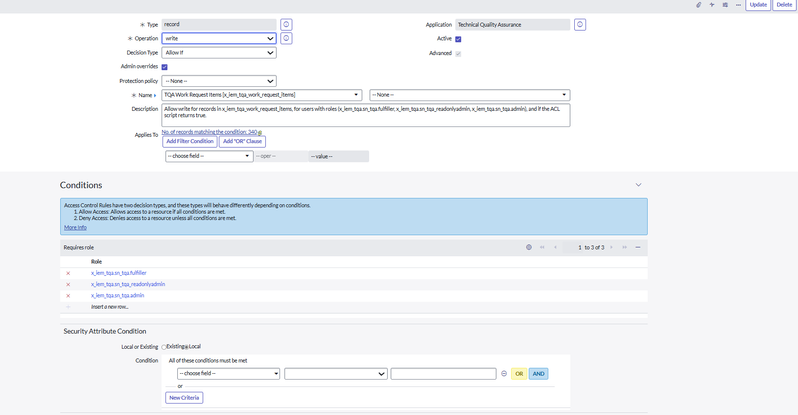The width and height of the screenshot is (798, 415).
Task: Go to previous page of Requires role list
Action: [x=555, y=247]
